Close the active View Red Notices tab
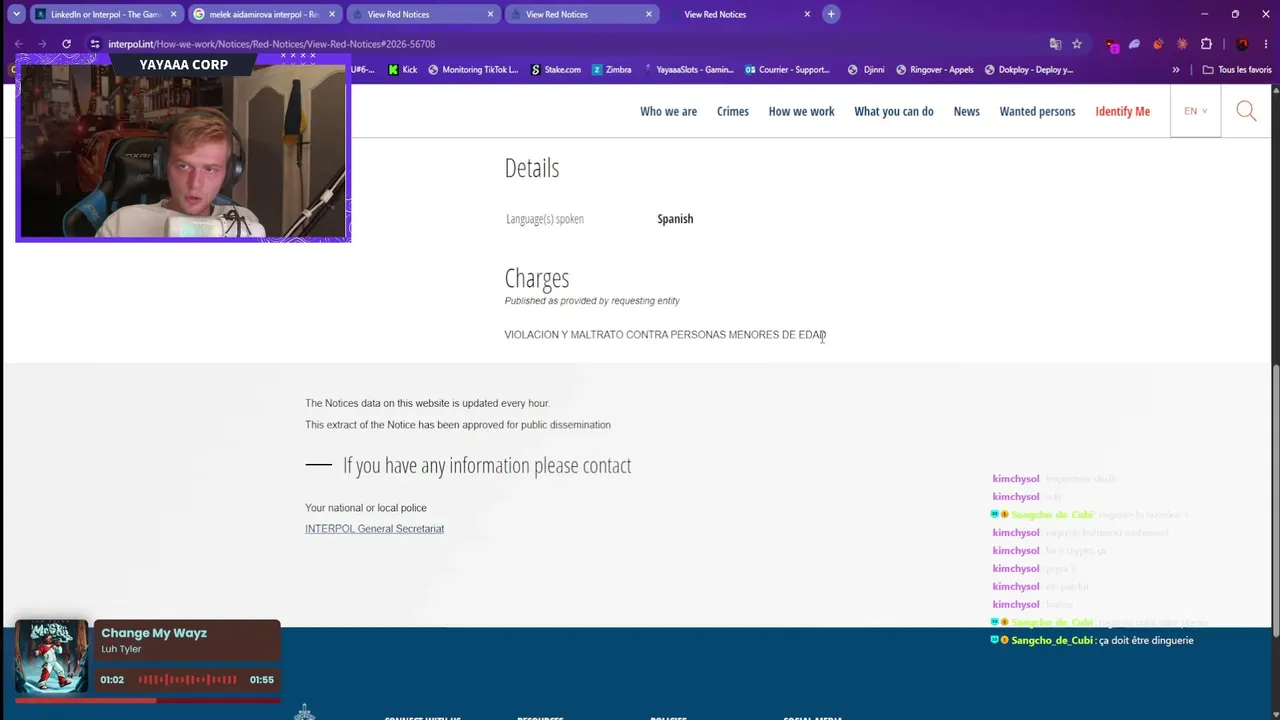The image size is (1280, 720). point(807,14)
